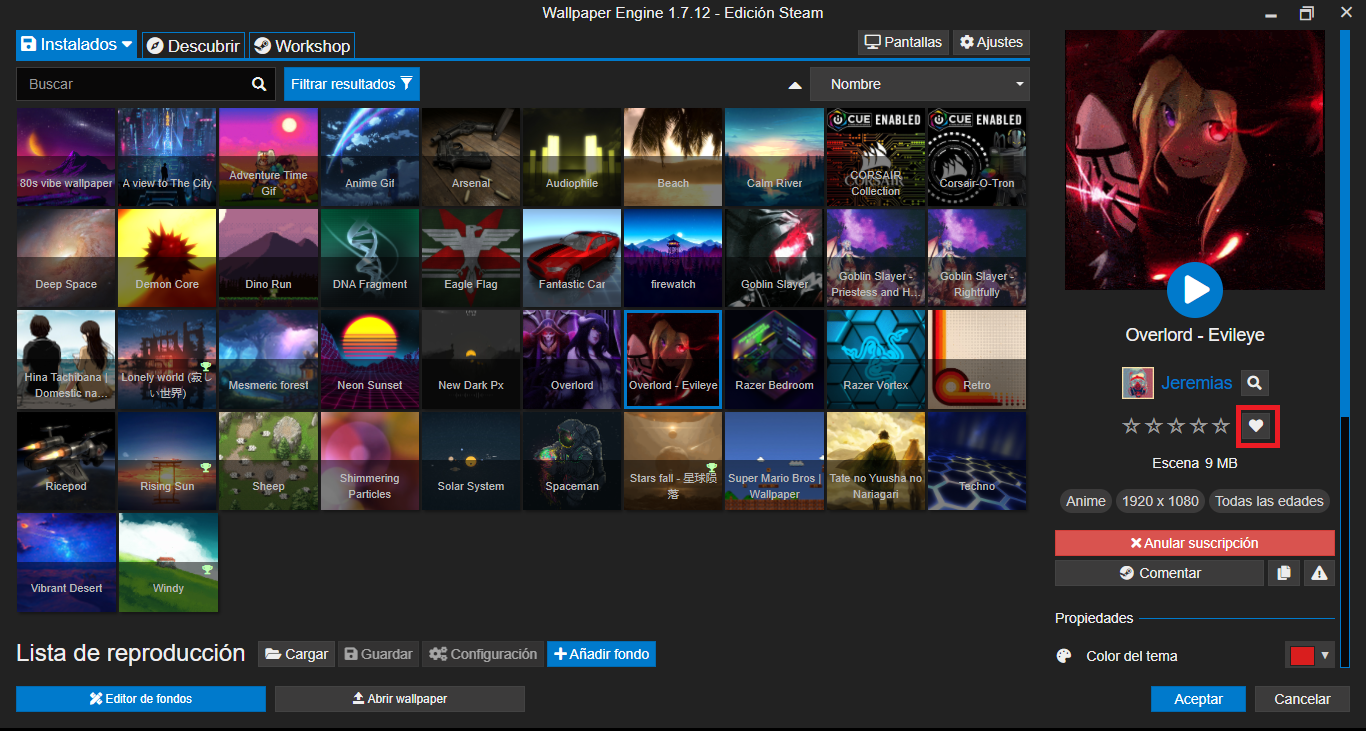The width and height of the screenshot is (1366, 731).
Task: Select the Razer Bedroom wallpaper
Action: pyautogui.click(x=775, y=358)
